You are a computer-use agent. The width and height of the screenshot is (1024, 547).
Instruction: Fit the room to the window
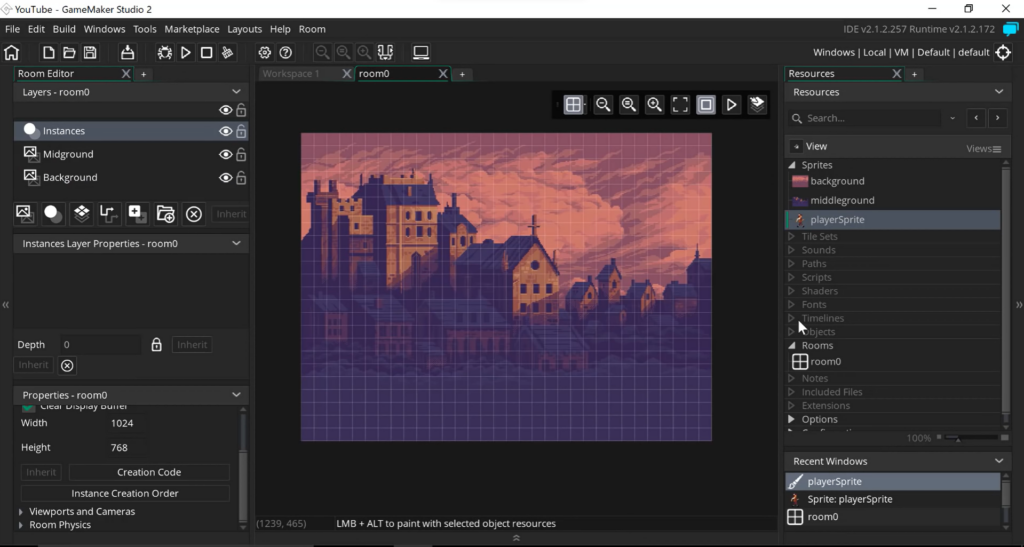point(680,105)
